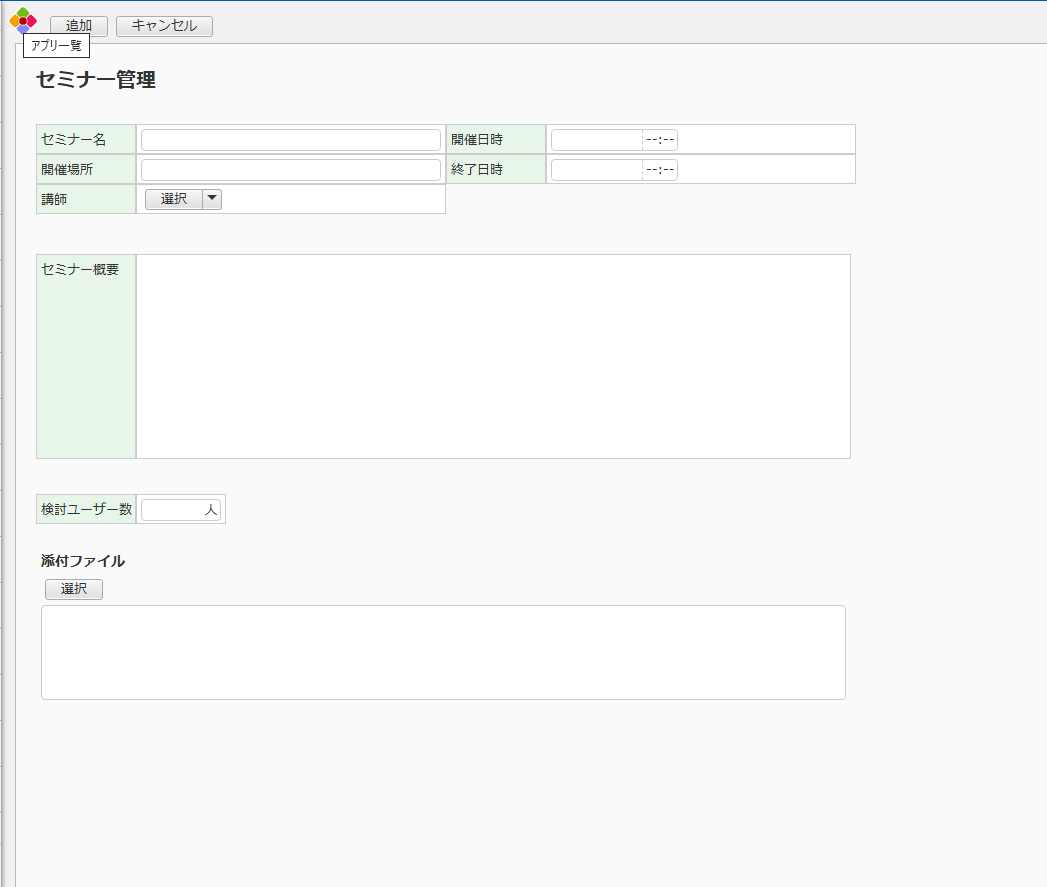Image resolution: width=1047 pixels, height=887 pixels.
Task: Select the 開催日時 date field
Action: coord(597,140)
